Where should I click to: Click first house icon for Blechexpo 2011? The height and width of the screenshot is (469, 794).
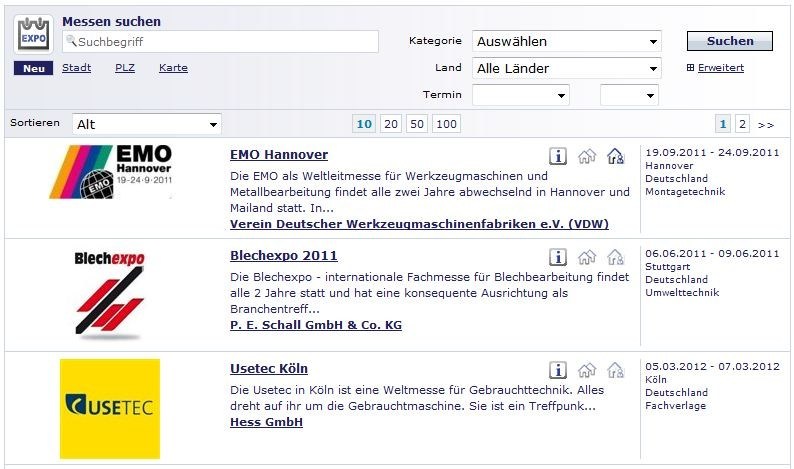pyautogui.click(x=587, y=257)
